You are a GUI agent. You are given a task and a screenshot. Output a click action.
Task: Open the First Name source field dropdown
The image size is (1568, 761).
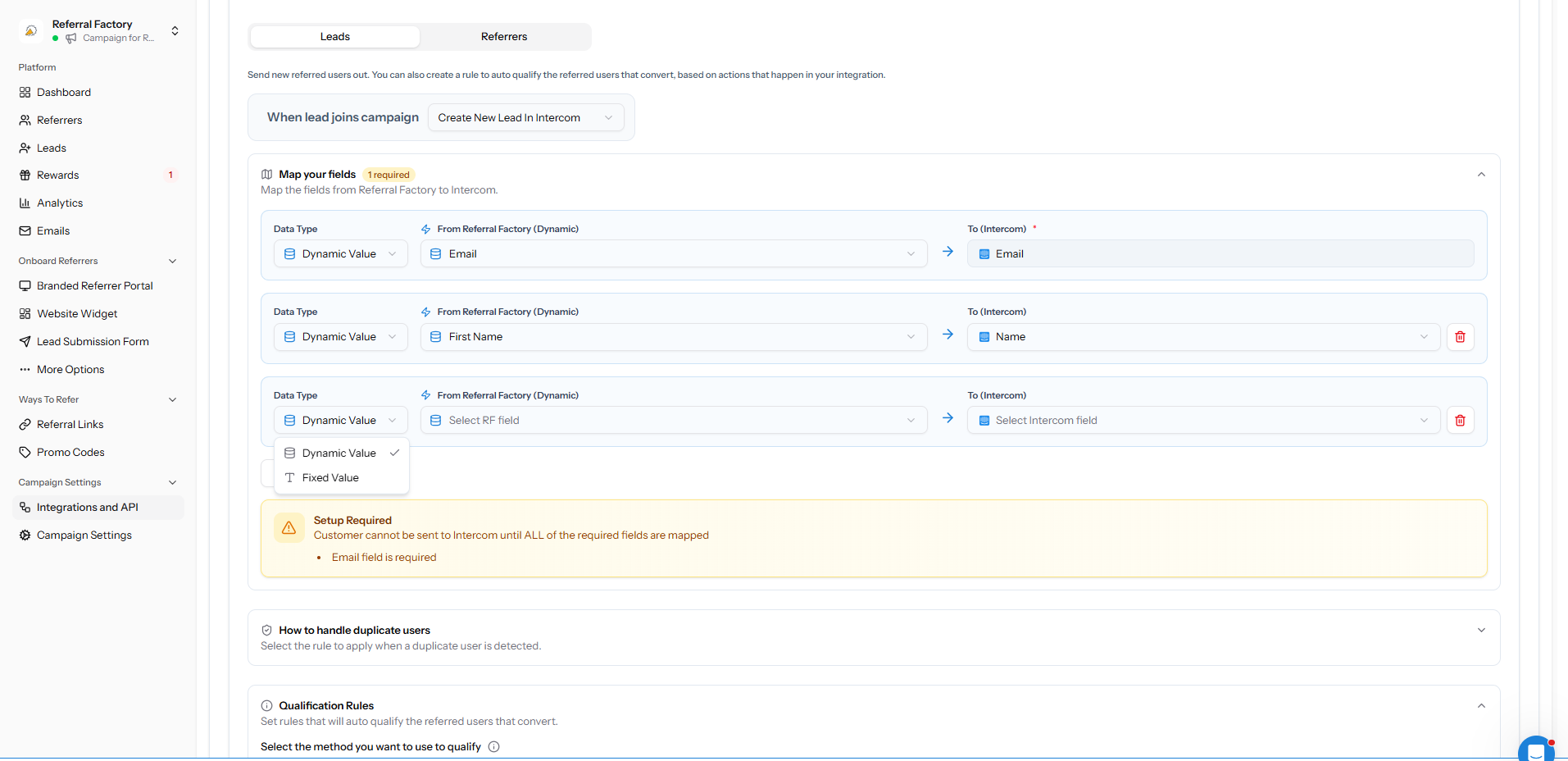point(674,337)
